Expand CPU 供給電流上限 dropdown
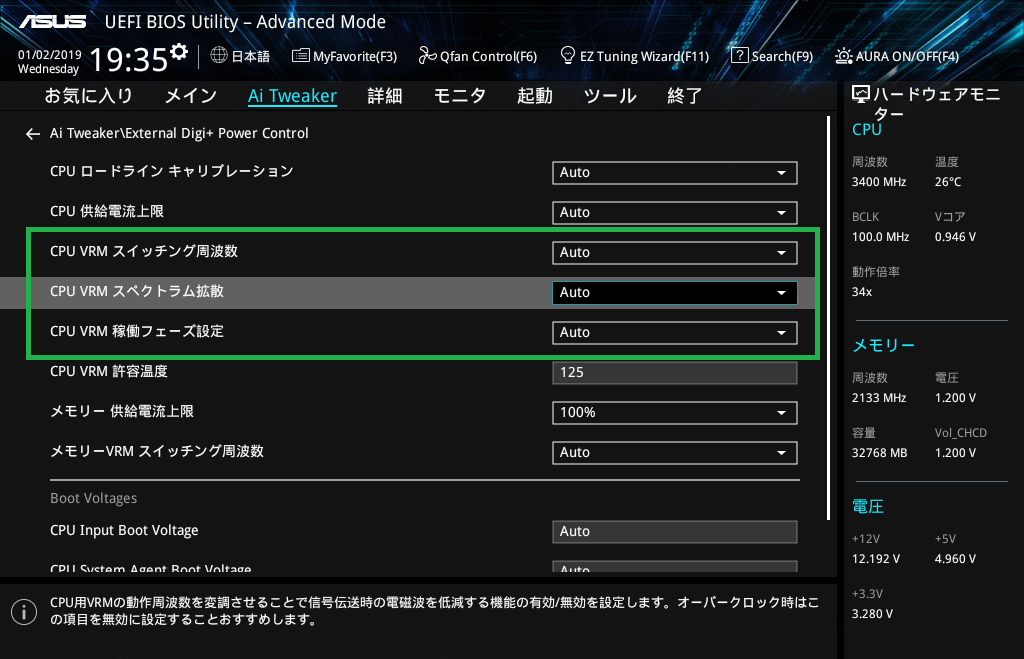Image resolution: width=1024 pixels, height=659 pixels. (x=675, y=212)
